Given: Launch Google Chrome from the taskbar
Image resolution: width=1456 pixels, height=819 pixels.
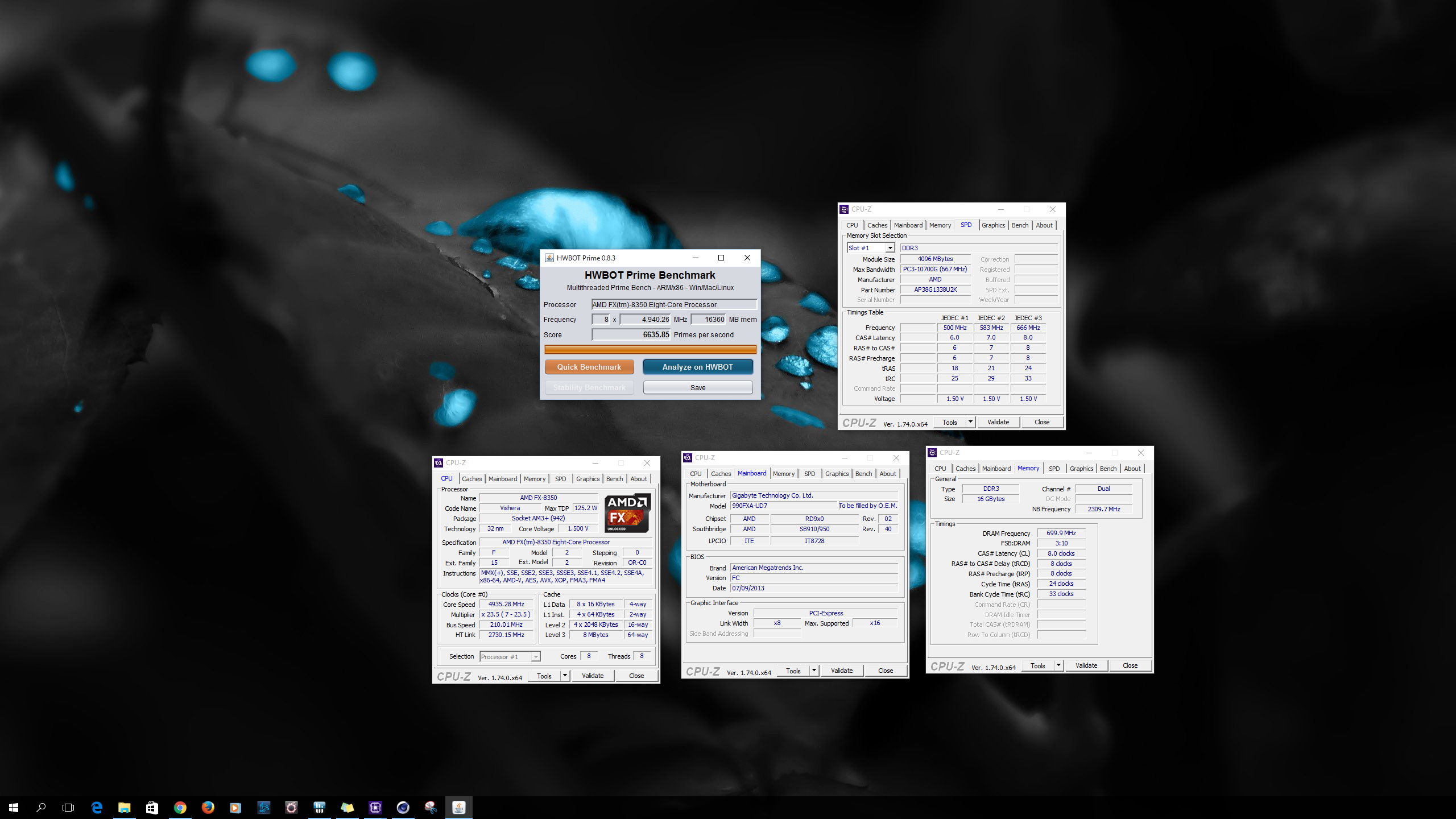Looking at the screenshot, I should [180, 807].
